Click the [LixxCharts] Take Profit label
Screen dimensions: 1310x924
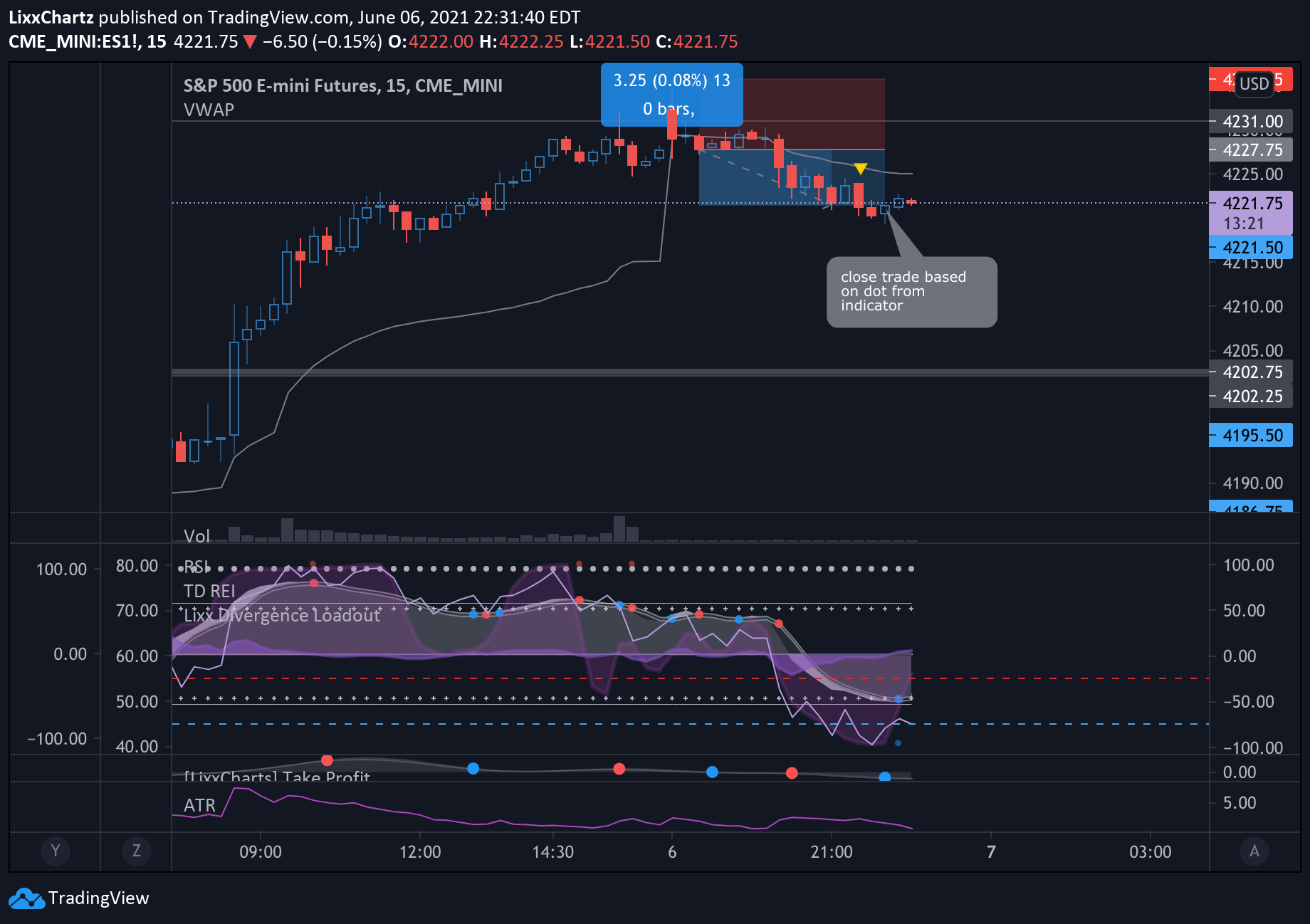(277, 777)
